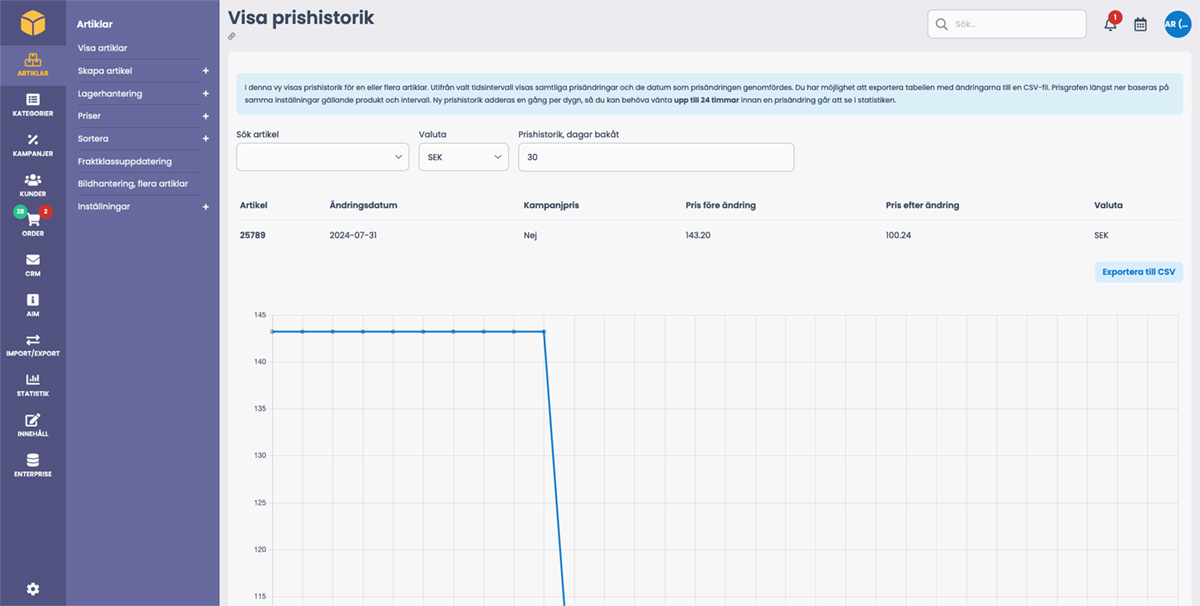Click the link icon under page title
The width and height of the screenshot is (1200, 606).
click(x=232, y=37)
